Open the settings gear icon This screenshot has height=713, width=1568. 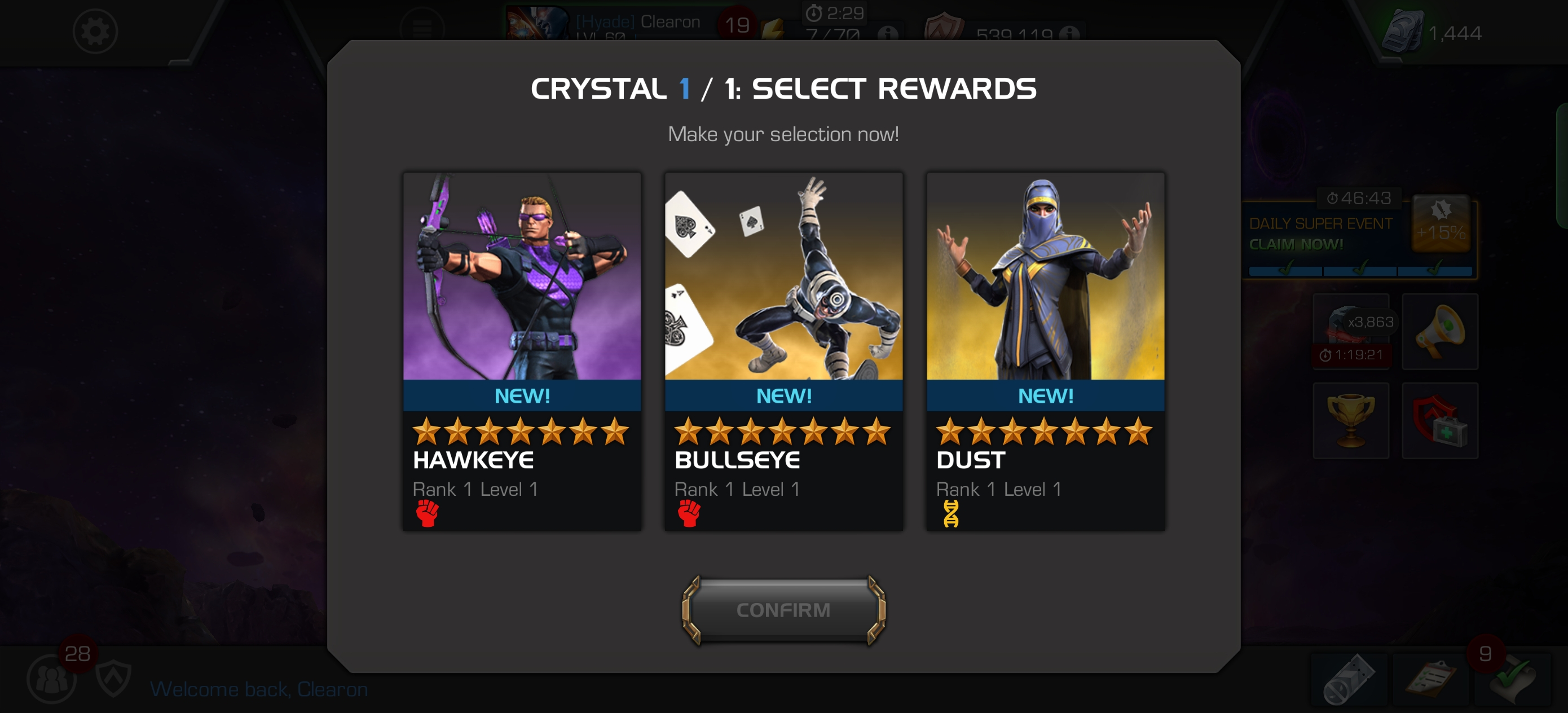click(x=95, y=31)
